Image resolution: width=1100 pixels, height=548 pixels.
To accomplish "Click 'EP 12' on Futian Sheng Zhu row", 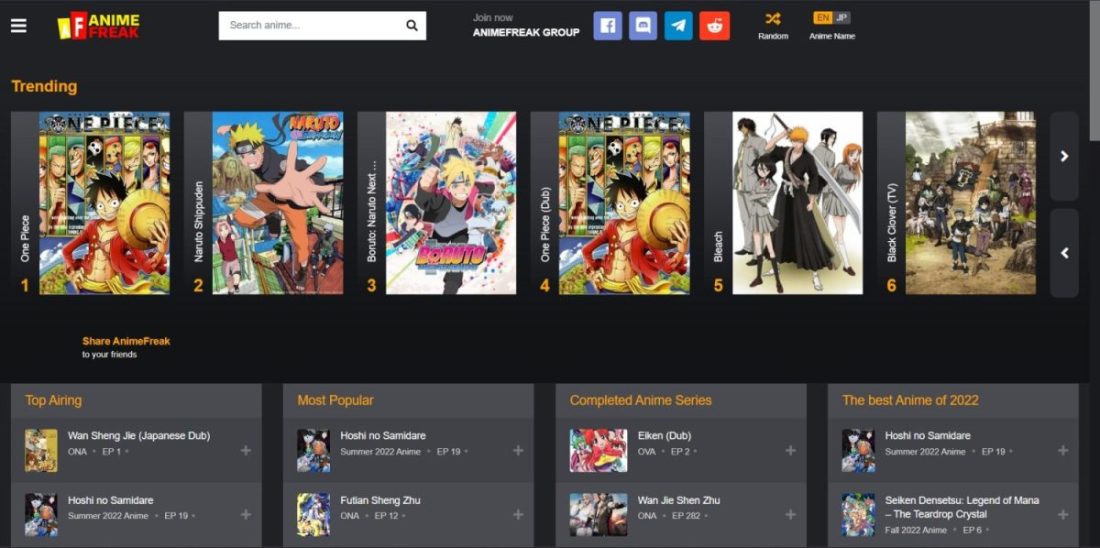I will [387, 516].
